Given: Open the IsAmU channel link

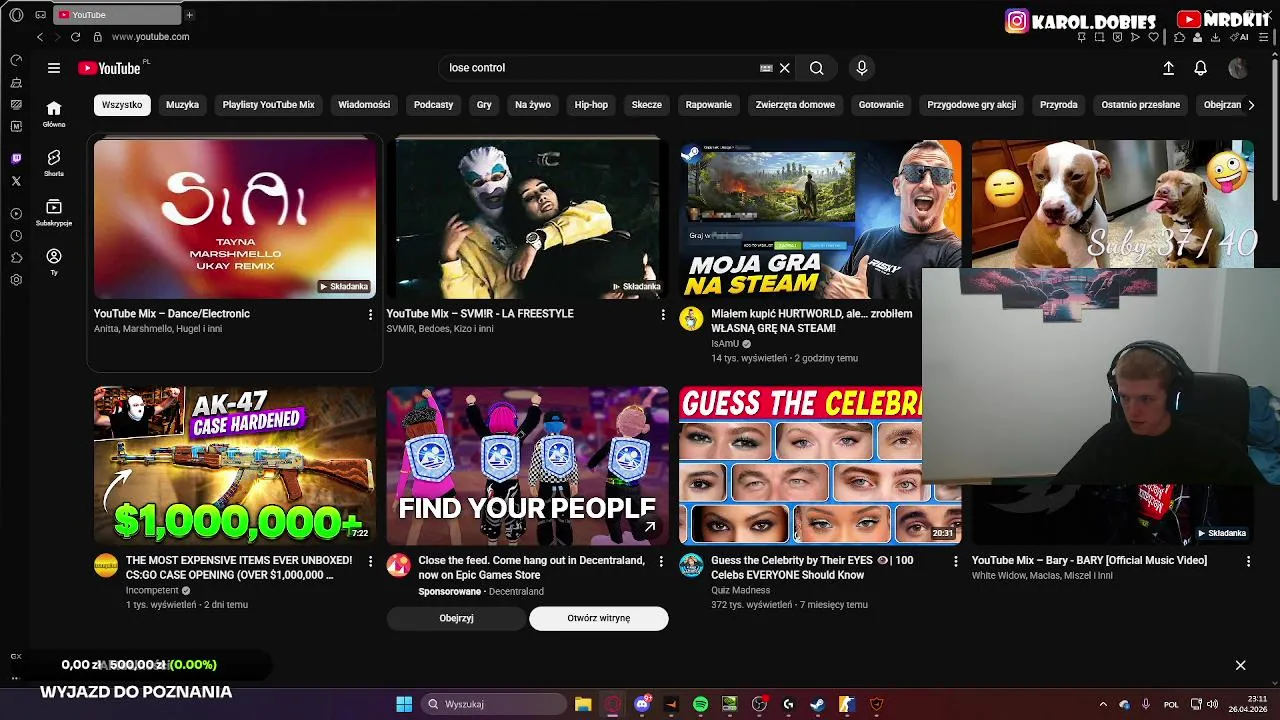Looking at the screenshot, I should 725,343.
